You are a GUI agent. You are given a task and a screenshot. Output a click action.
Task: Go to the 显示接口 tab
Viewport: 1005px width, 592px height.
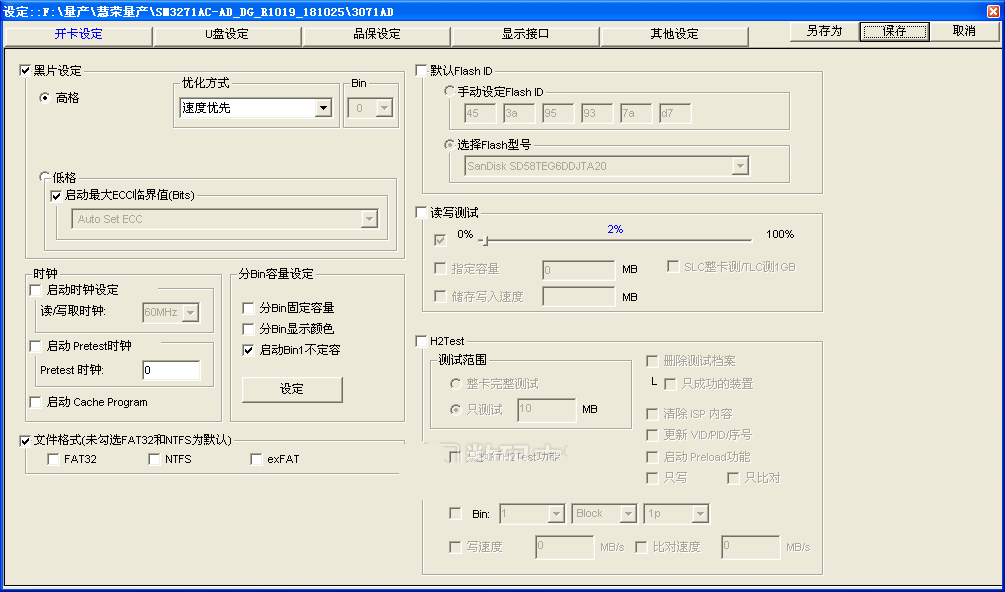coord(525,34)
